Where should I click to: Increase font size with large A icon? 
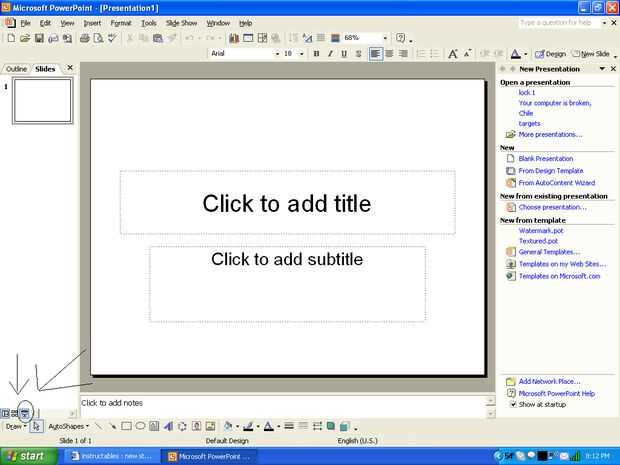click(x=453, y=54)
